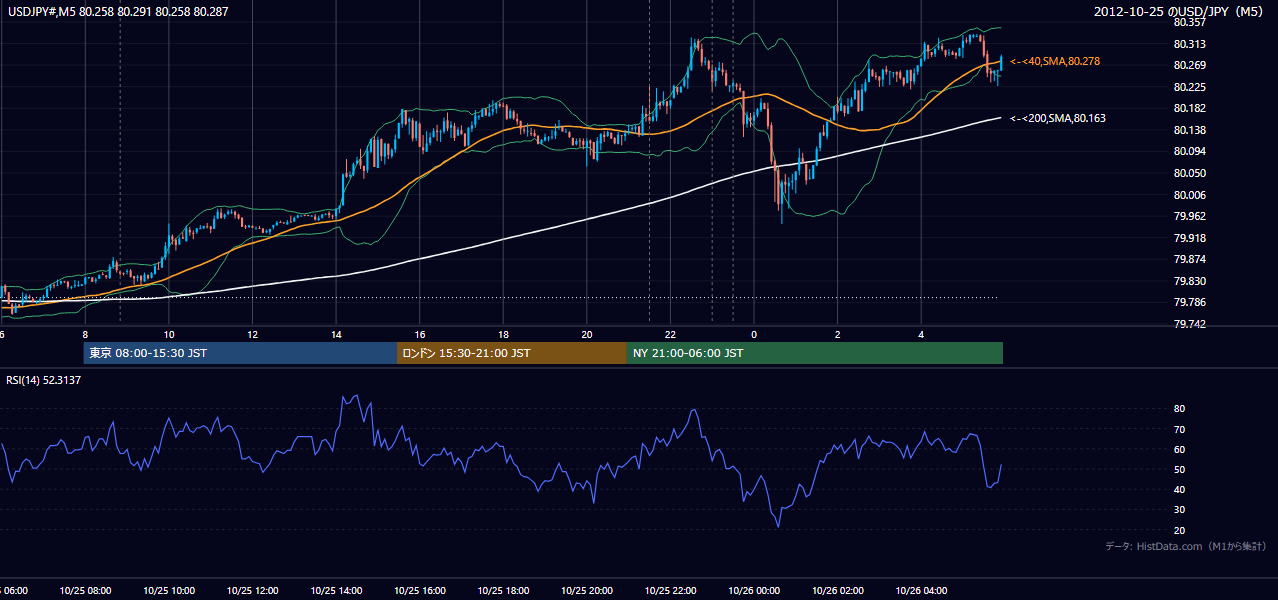Click the 東京 08:00-15:30 JST session bar
1278x600 pixels.
(x=240, y=353)
